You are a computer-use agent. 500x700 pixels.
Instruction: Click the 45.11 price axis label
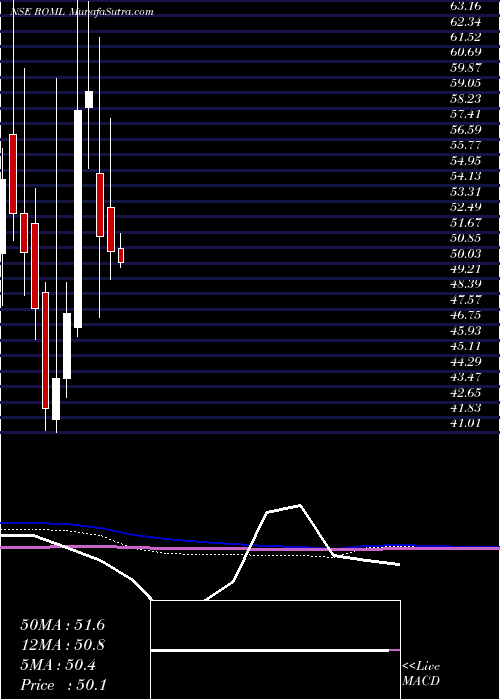click(466, 346)
